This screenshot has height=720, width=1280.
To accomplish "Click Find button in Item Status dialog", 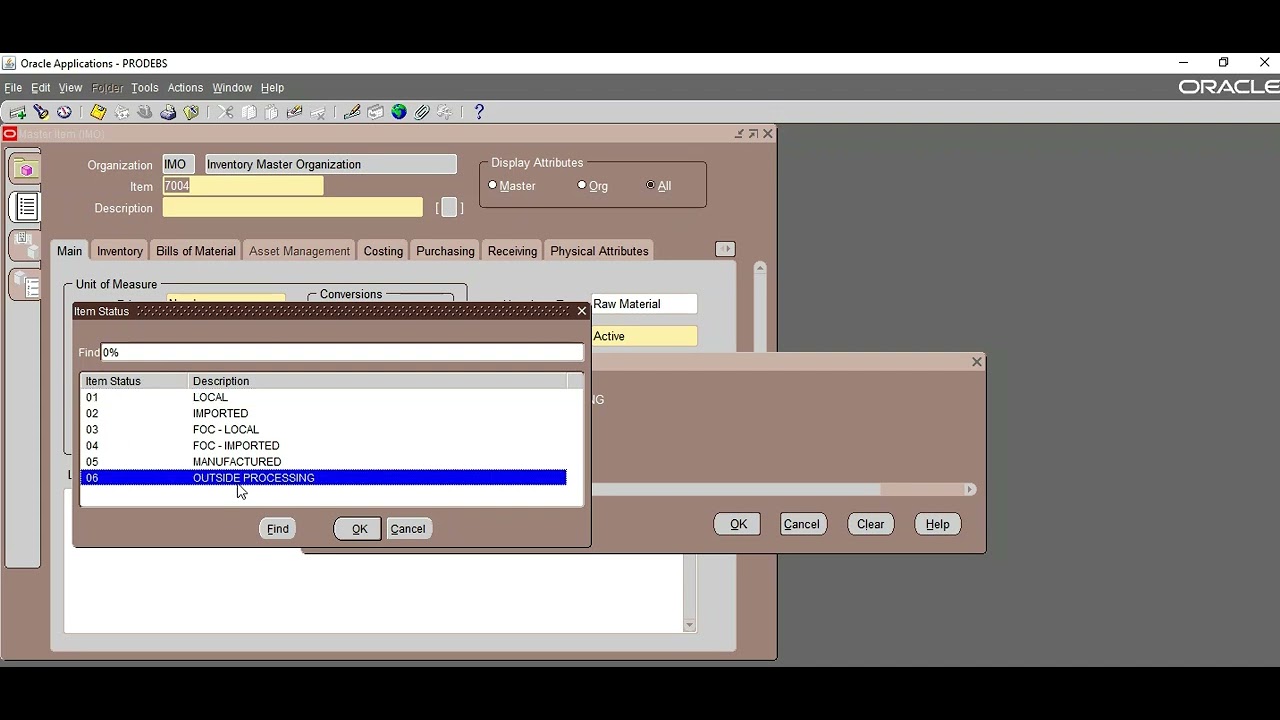I will point(278,529).
